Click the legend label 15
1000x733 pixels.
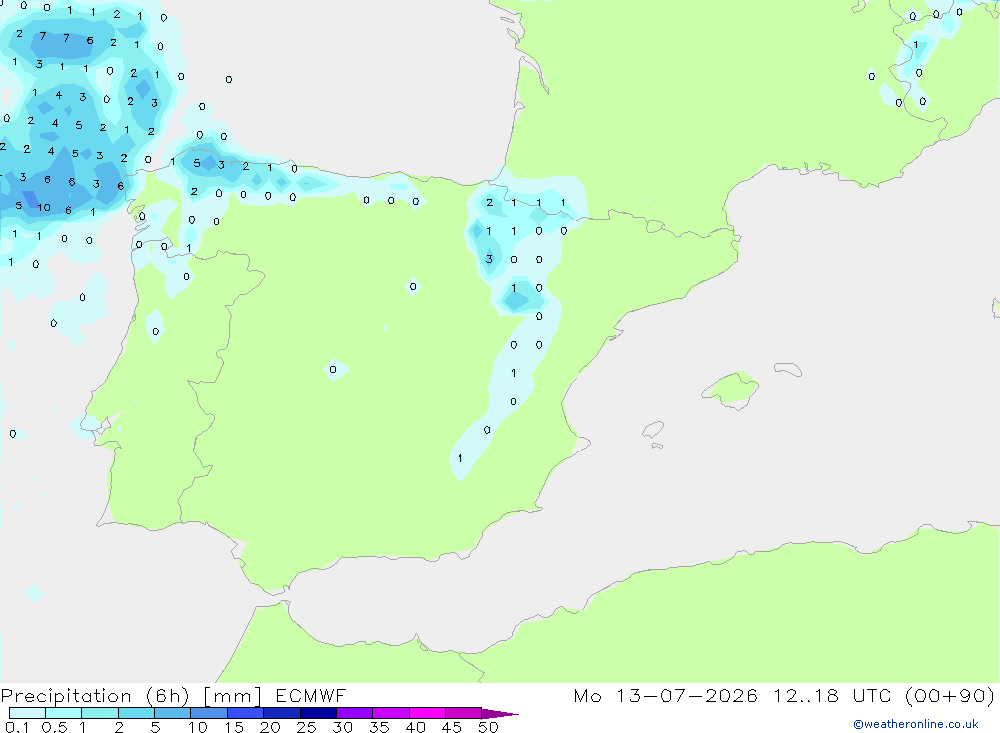(234, 727)
